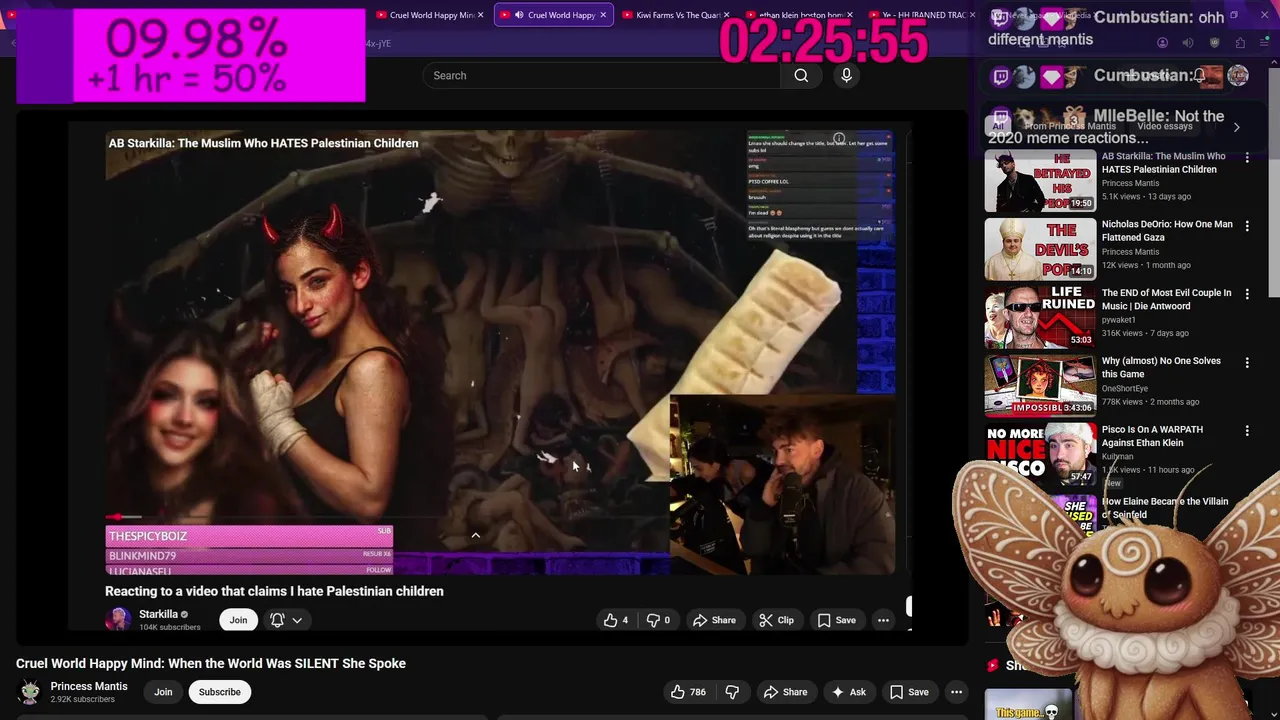1280x720 pixels.
Task: Open The Devil's Pope thumbnail video
Action: click(1040, 249)
